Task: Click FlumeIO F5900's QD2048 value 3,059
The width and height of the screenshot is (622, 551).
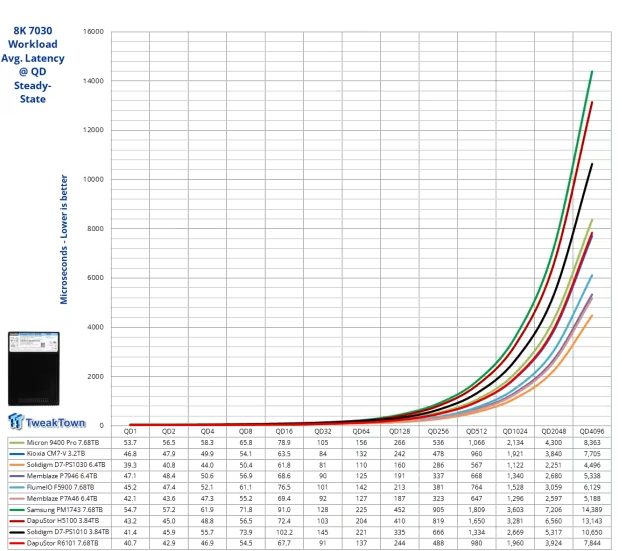Action: [x=553, y=488]
